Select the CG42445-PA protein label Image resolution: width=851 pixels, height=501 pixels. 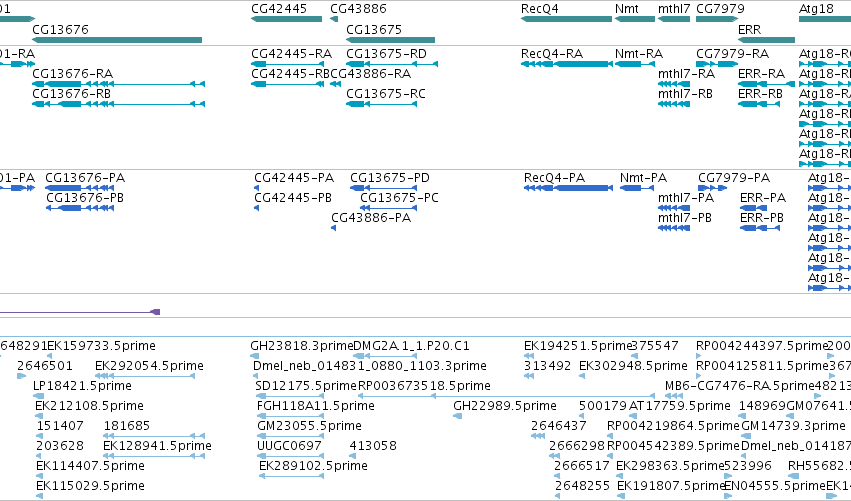294,178
